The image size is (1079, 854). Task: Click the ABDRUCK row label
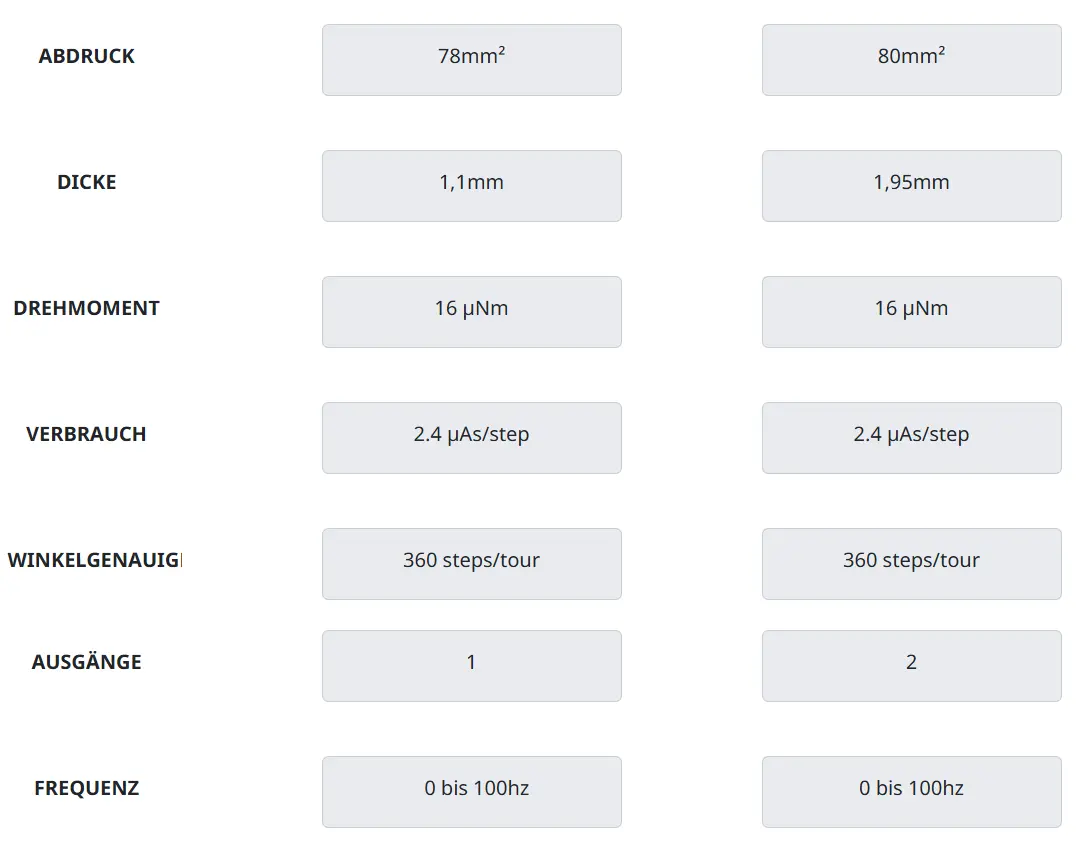coord(87,56)
